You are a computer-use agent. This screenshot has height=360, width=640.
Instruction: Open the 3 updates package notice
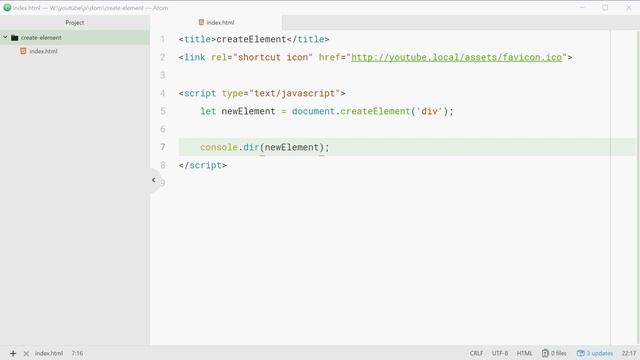click(595, 353)
